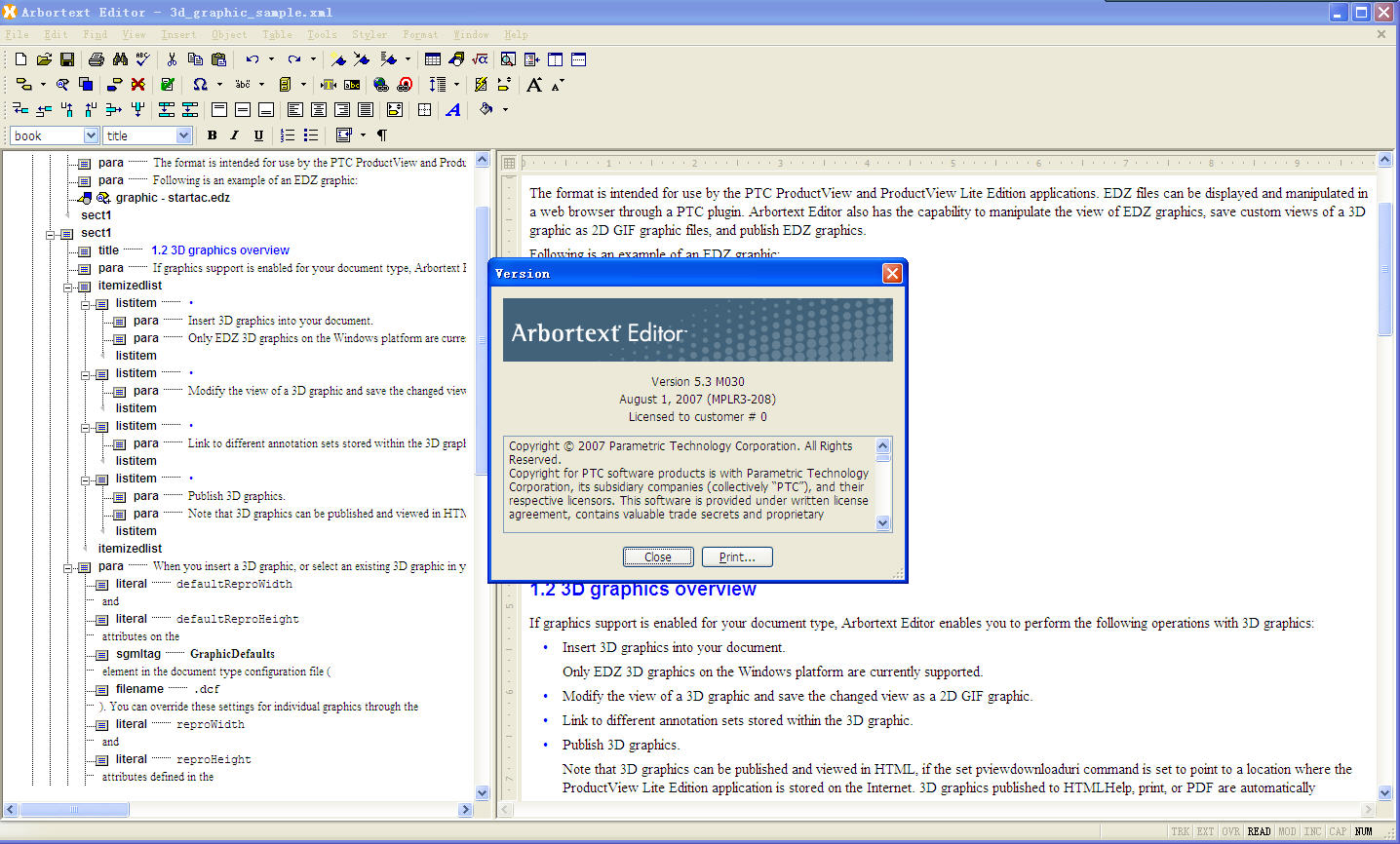This screenshot has height=844, width=1400.
Task: Open the Edit menu
Action: tap(57, 34)
